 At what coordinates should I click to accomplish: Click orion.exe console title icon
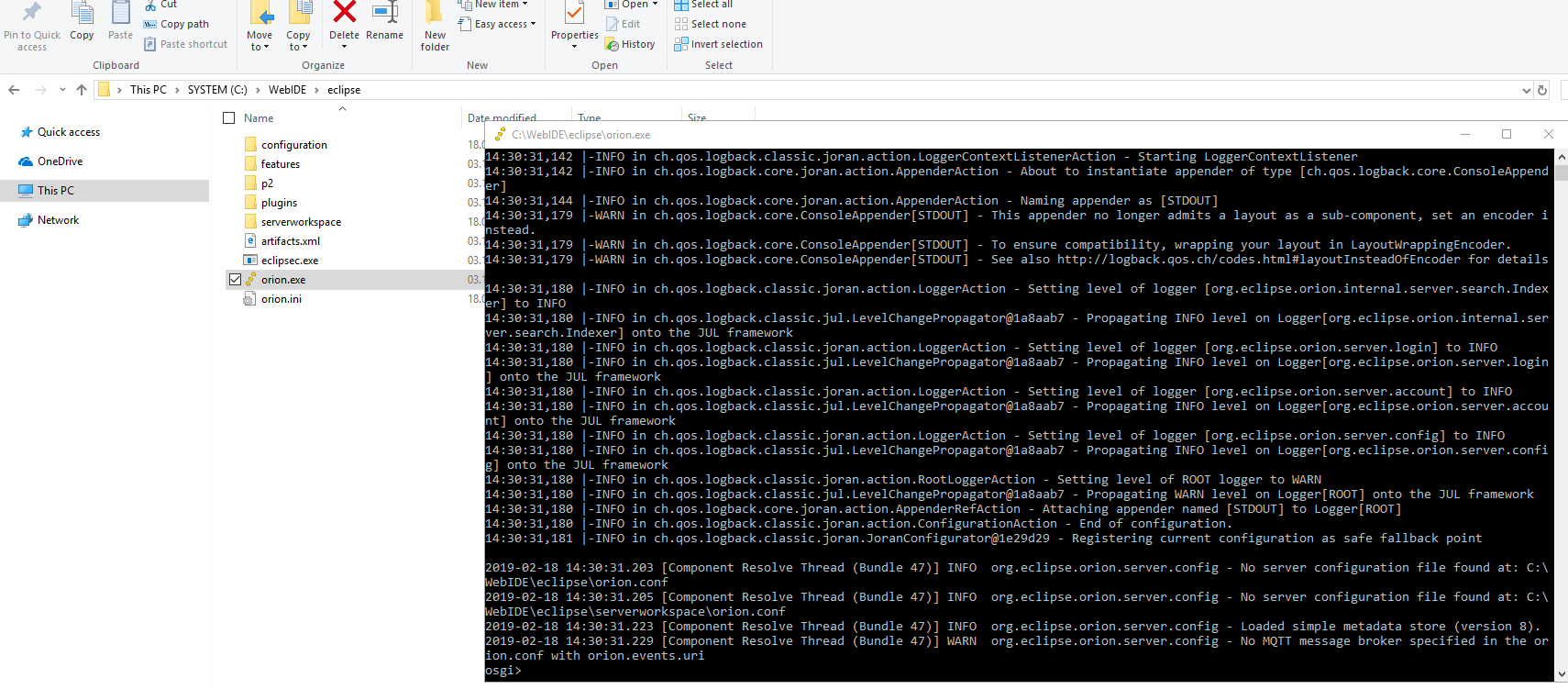tap(500, 135)
